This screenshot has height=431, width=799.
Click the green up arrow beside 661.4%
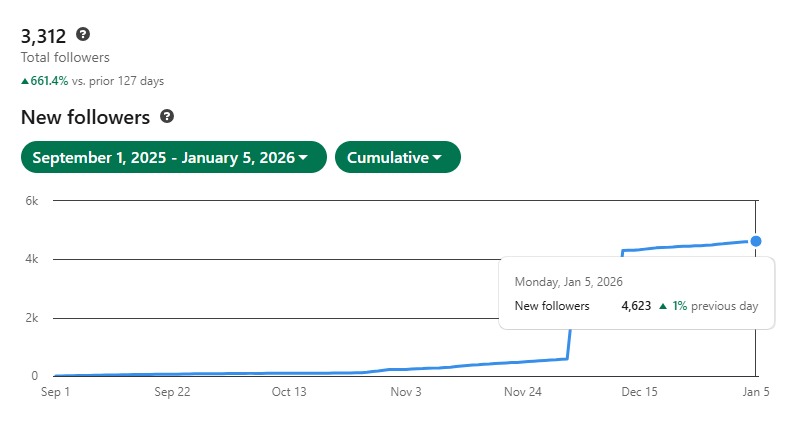[25, 80]
